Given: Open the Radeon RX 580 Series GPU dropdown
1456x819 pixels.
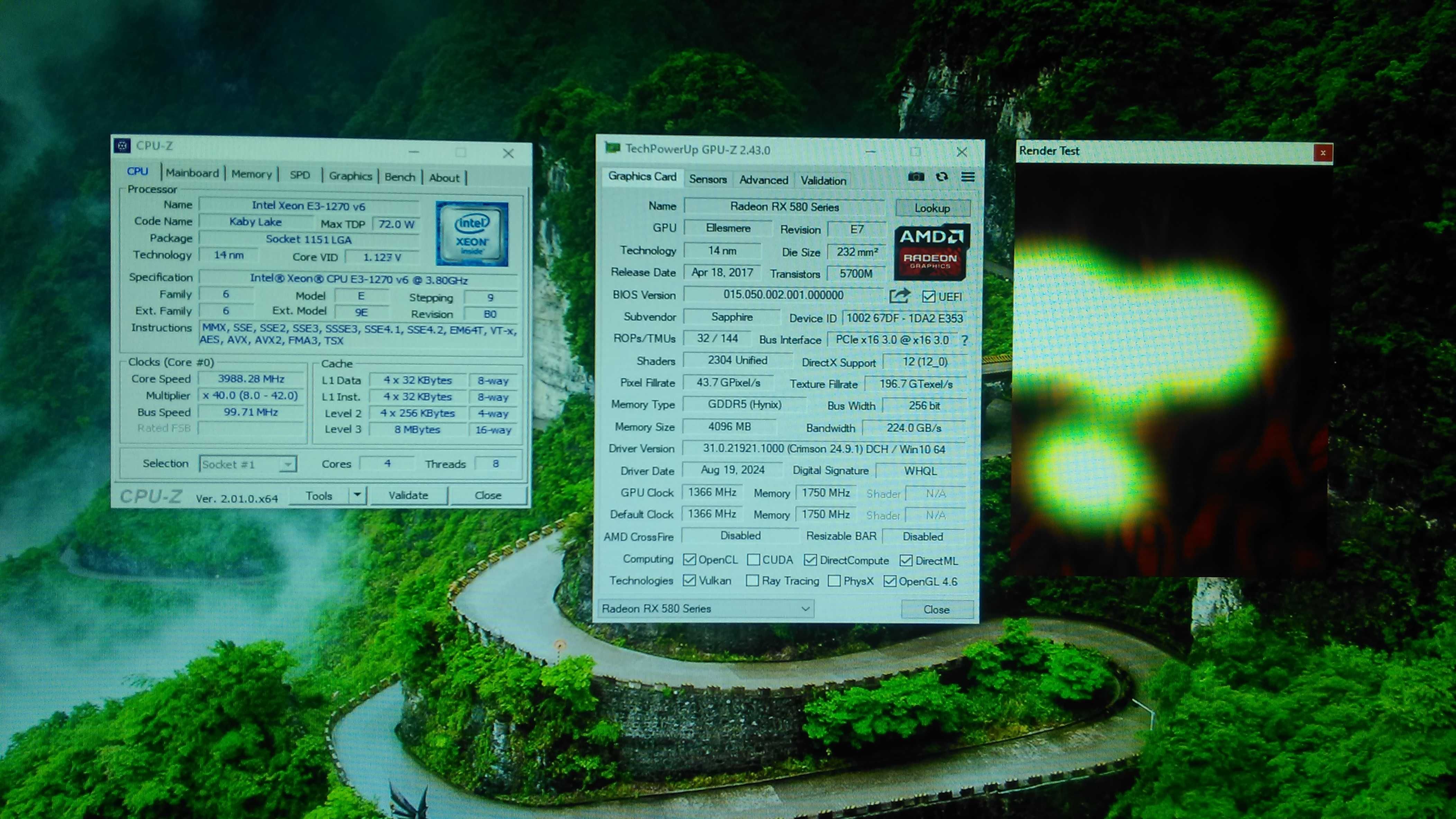Looking at the screenshot, I should pyautogui.click(x=706, y=608).
